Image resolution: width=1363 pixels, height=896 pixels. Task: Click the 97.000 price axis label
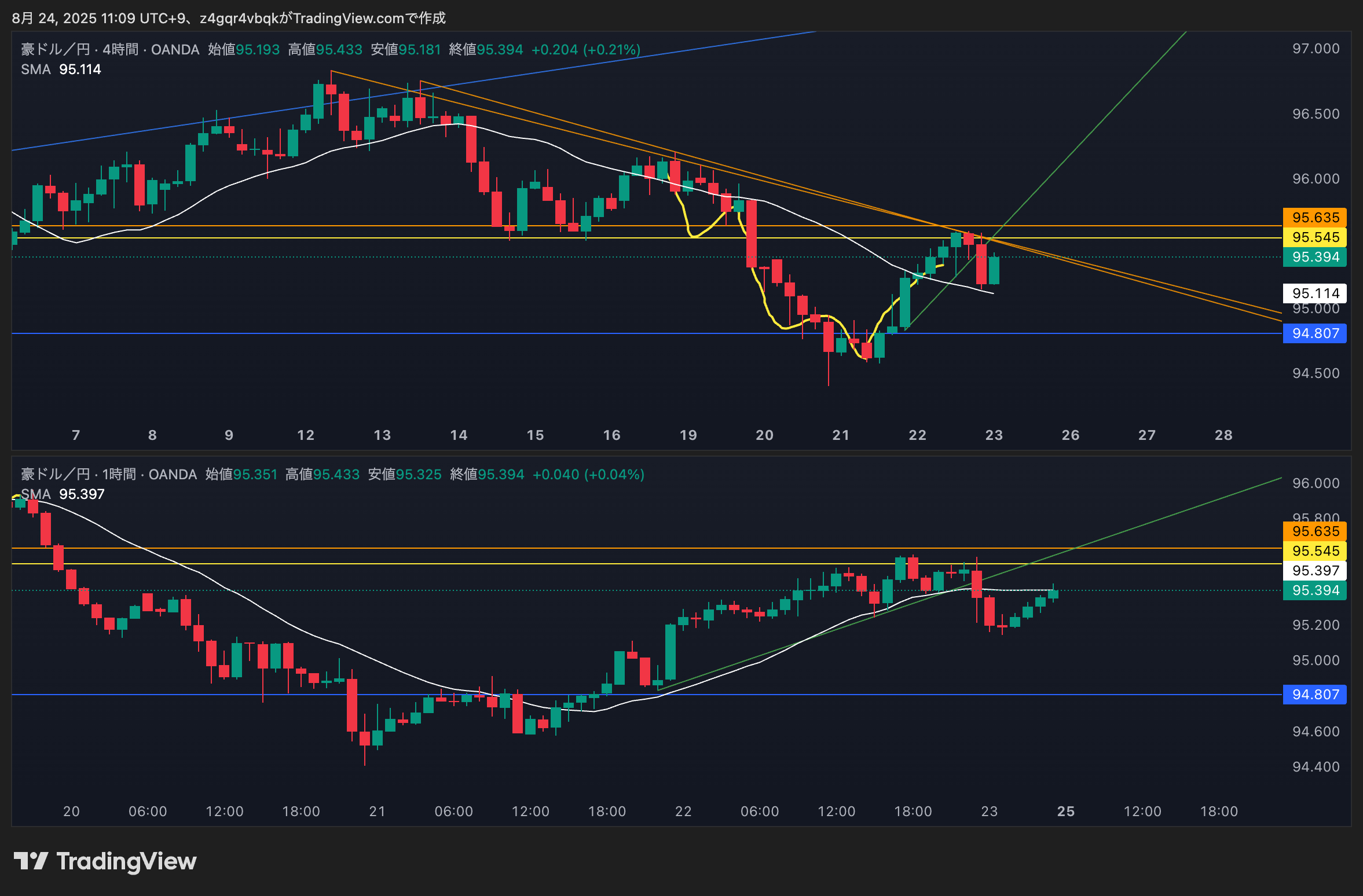tap(1316, 49)
